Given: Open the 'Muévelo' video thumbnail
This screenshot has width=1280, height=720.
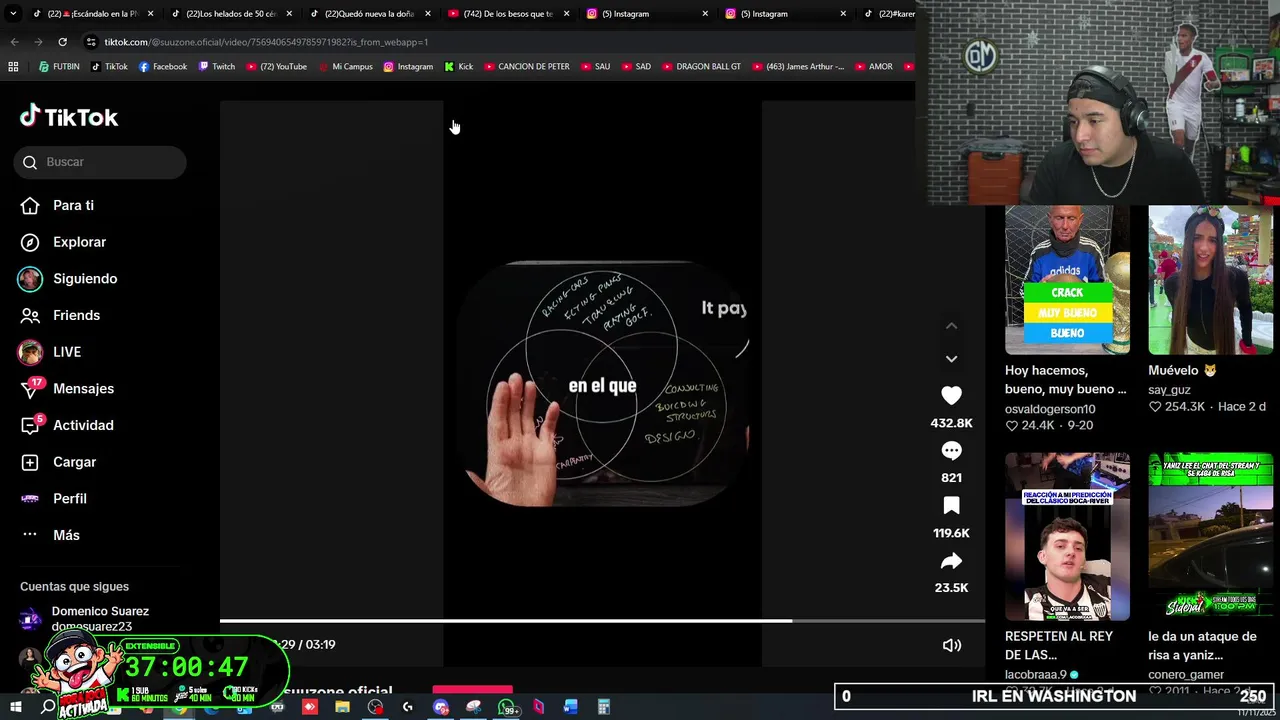Looking at the screenshot, I should 1210,280.
